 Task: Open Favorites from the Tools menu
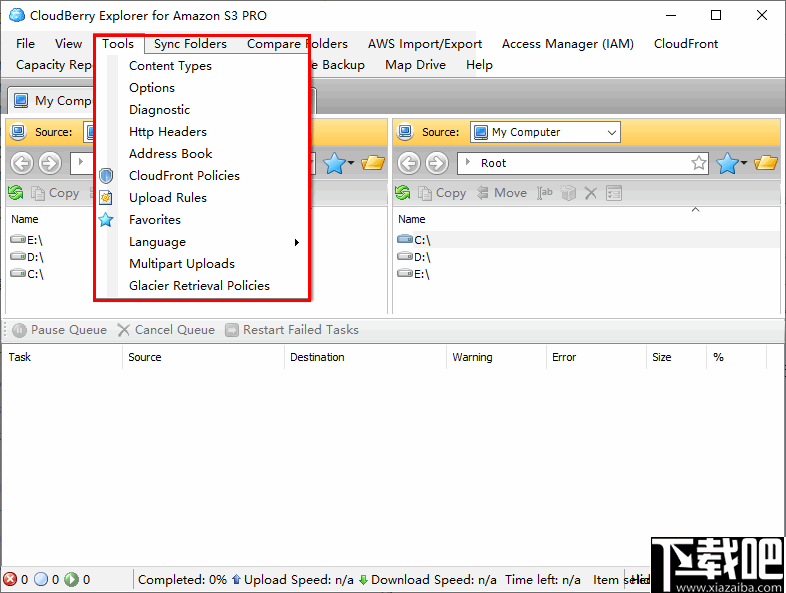coord(154,220)
